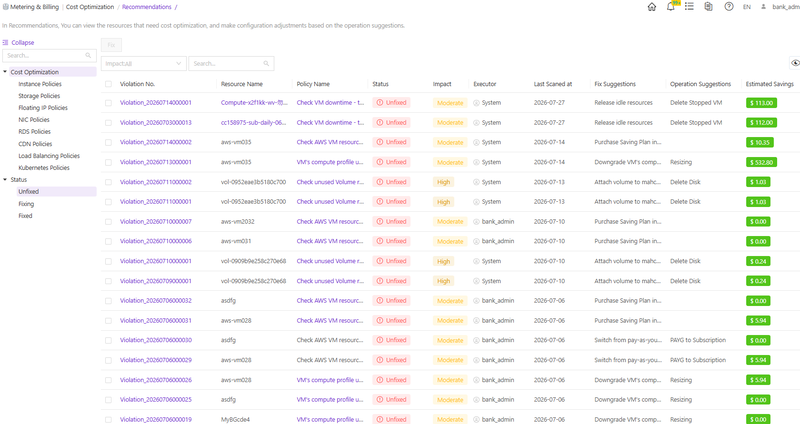Check row Violation_20260713000001
This screenshot has width=800, height=424.
(108, 162)
